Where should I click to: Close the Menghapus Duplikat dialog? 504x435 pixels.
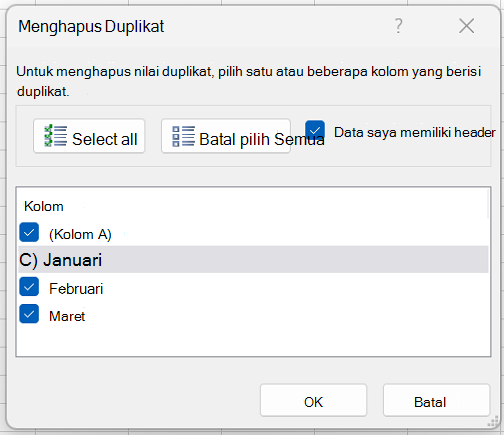coord(466,26)
